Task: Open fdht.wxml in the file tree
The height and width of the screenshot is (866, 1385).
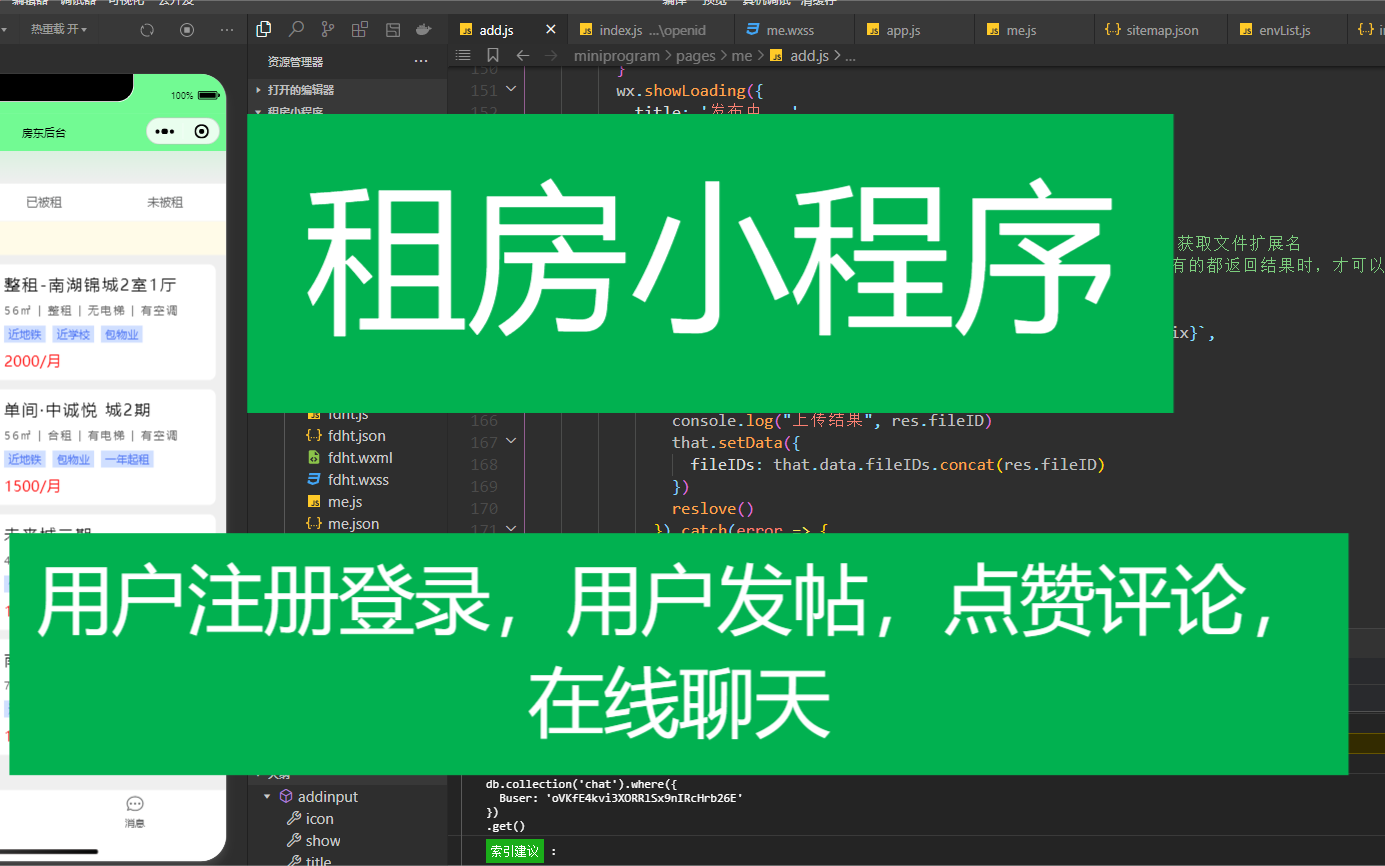Action: coord(360,458)
